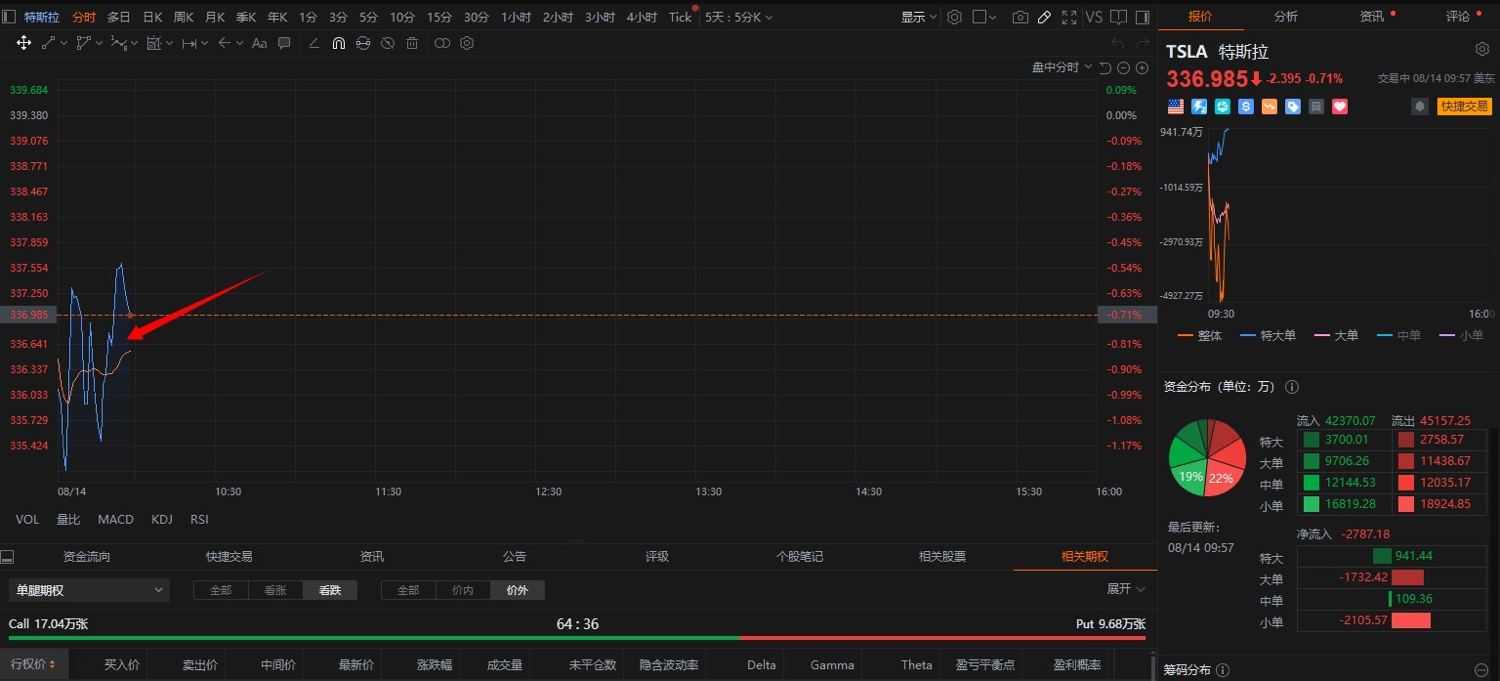Viewport: 1500px width, 681px height.
Task: Show the 量比 volume ratio indicator
Action: [68, 519]
